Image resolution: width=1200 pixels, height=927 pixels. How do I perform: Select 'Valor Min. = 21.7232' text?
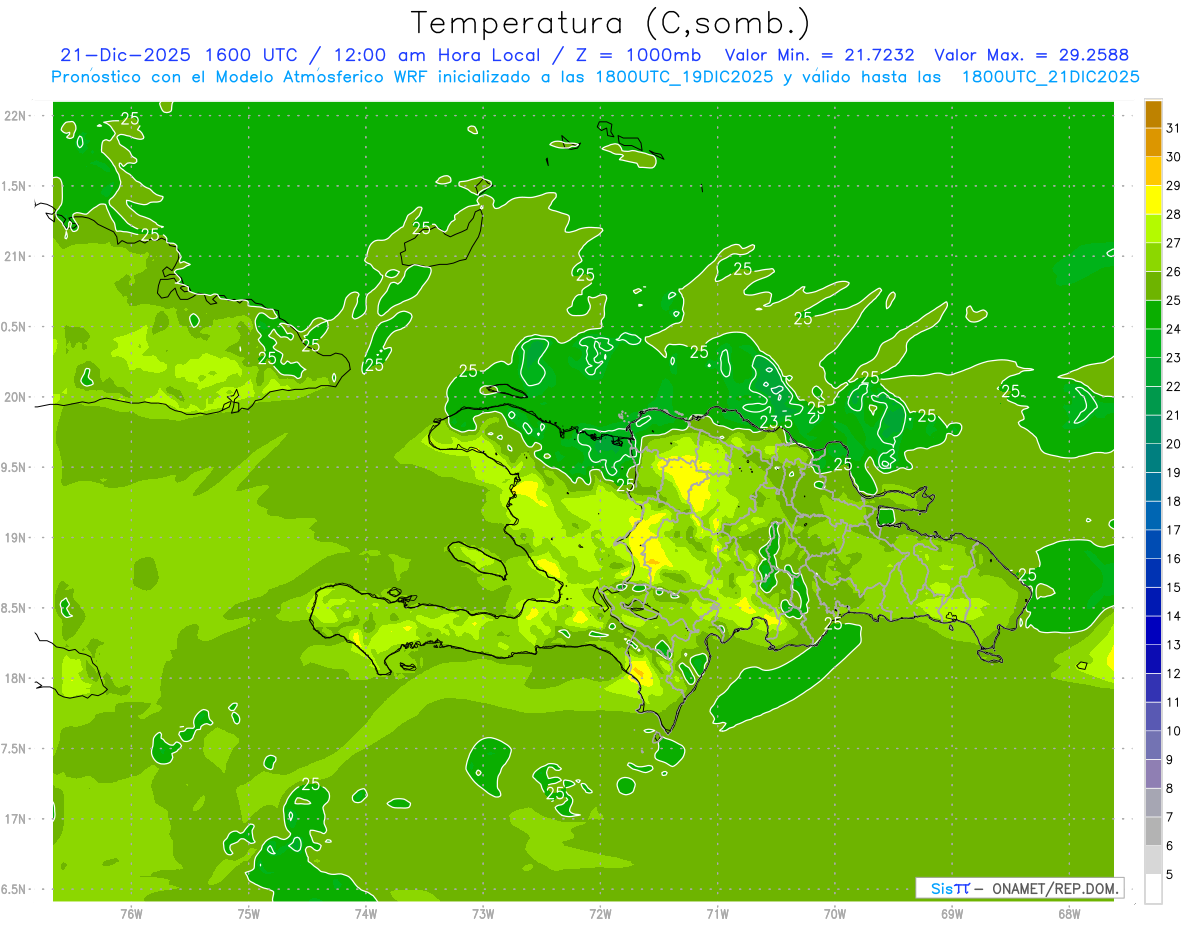click(x=819, y=55)
